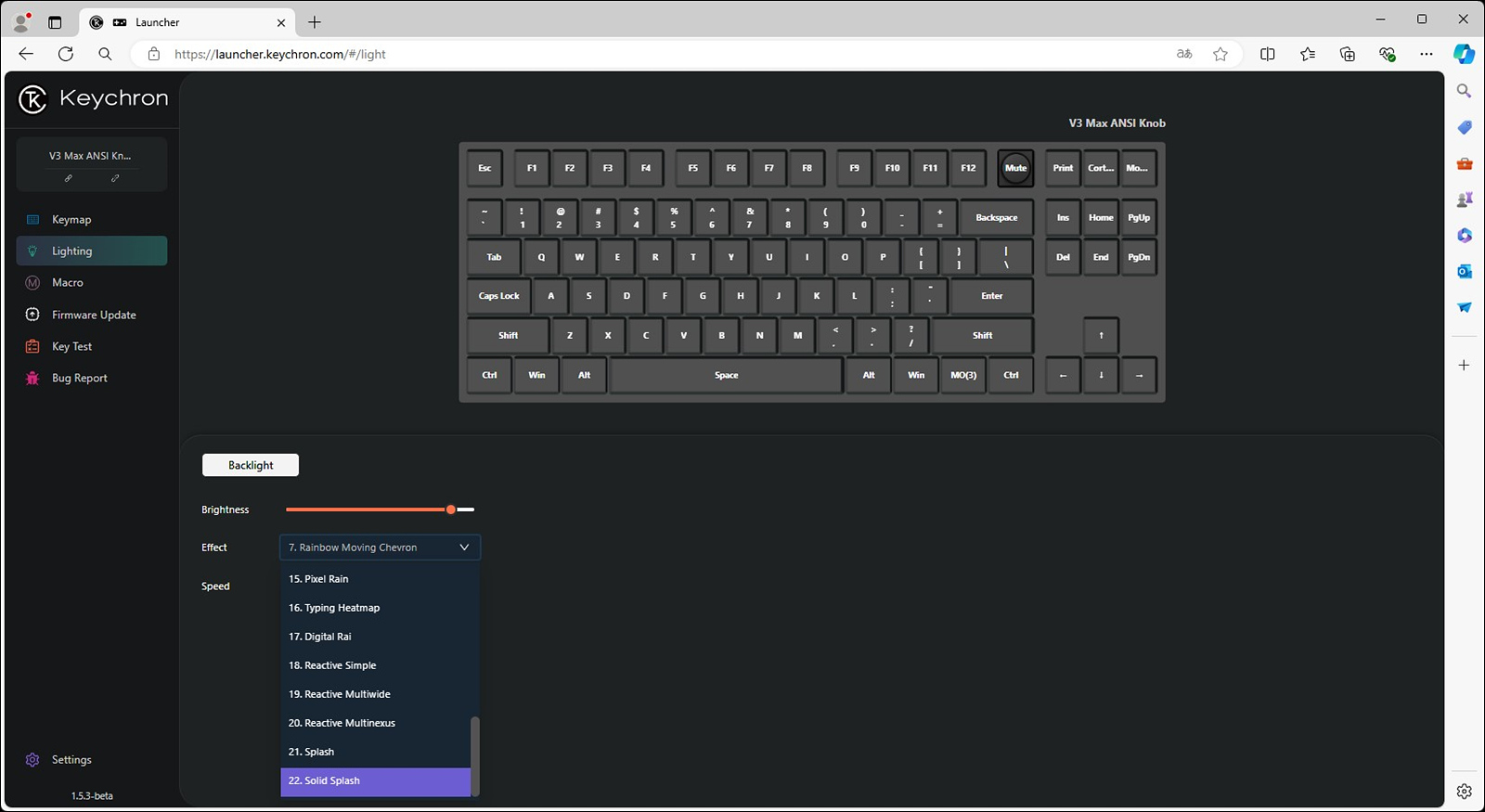Open browser collections
Image resolution: width=1485 pixels, height=812 pixels.
click(1348, 54)
